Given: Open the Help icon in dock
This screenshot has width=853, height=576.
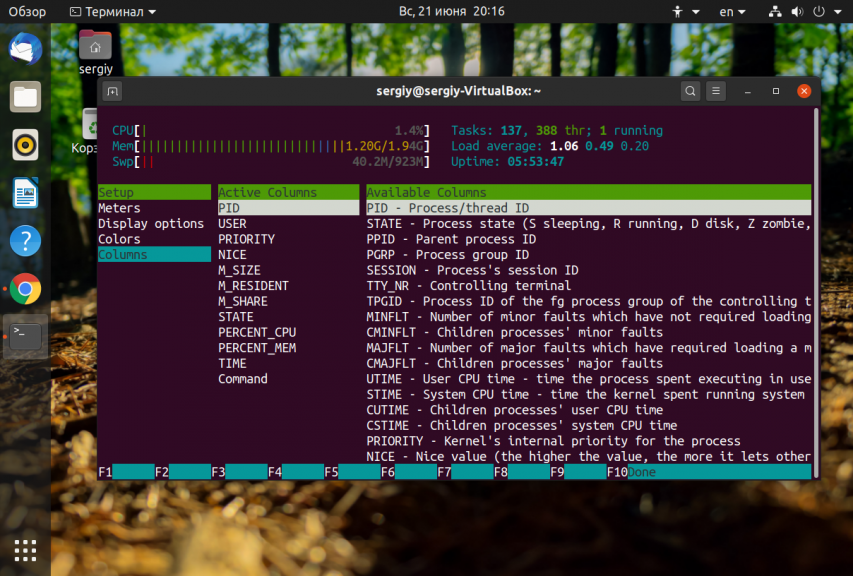Looking at the screenshot, I should [25, 240].
